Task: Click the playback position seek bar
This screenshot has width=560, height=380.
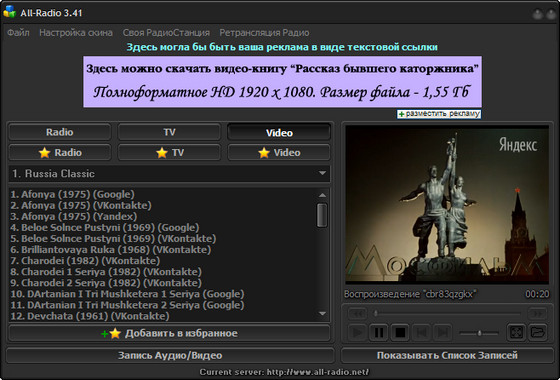Action: (x=448, y=314)
